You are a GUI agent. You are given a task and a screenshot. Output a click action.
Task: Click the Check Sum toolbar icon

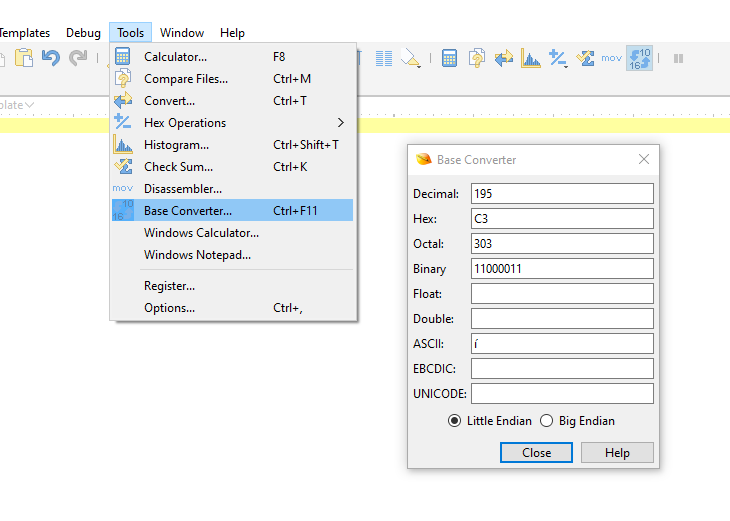click(585, 59)
